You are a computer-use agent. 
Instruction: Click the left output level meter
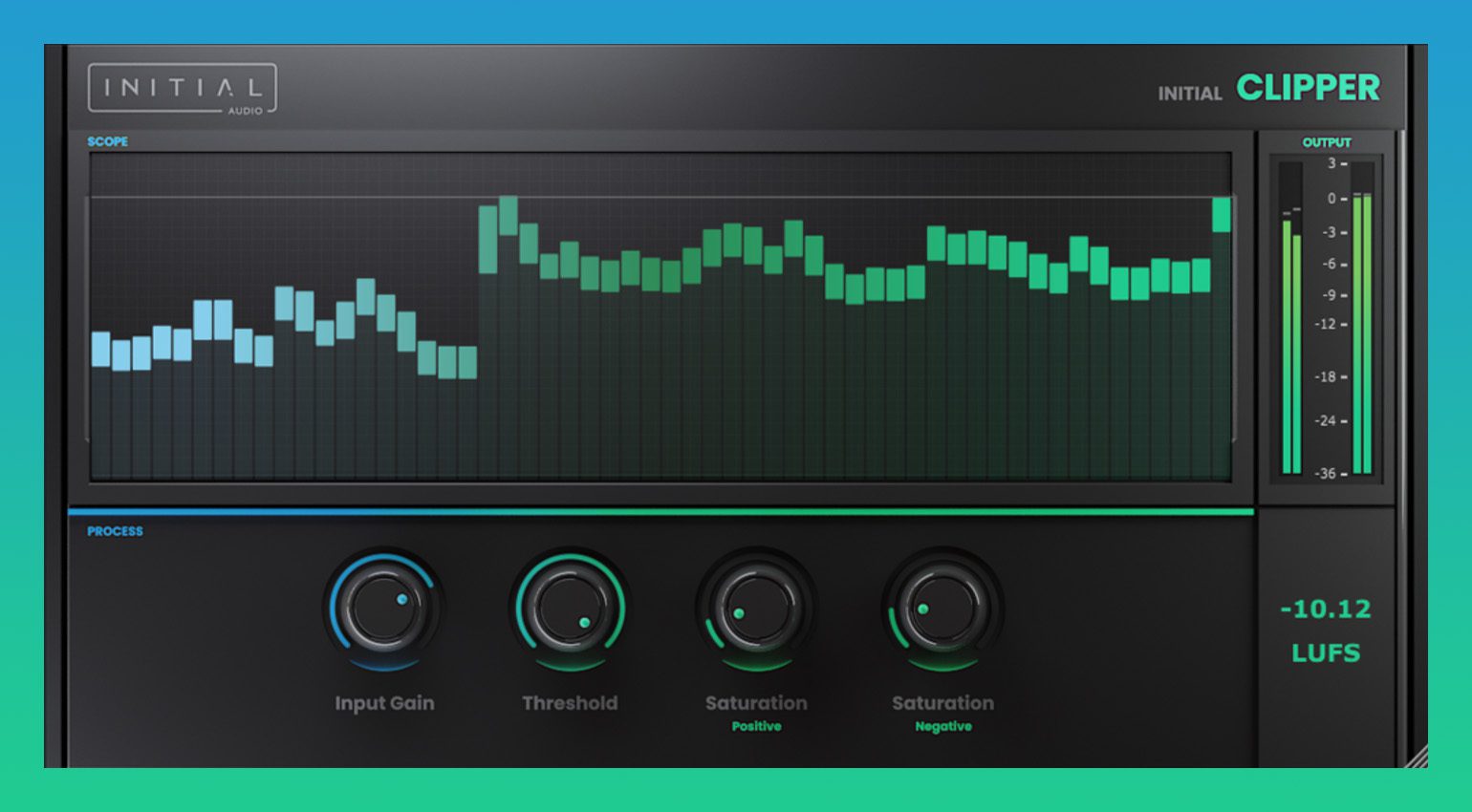tap(1291, 318)
